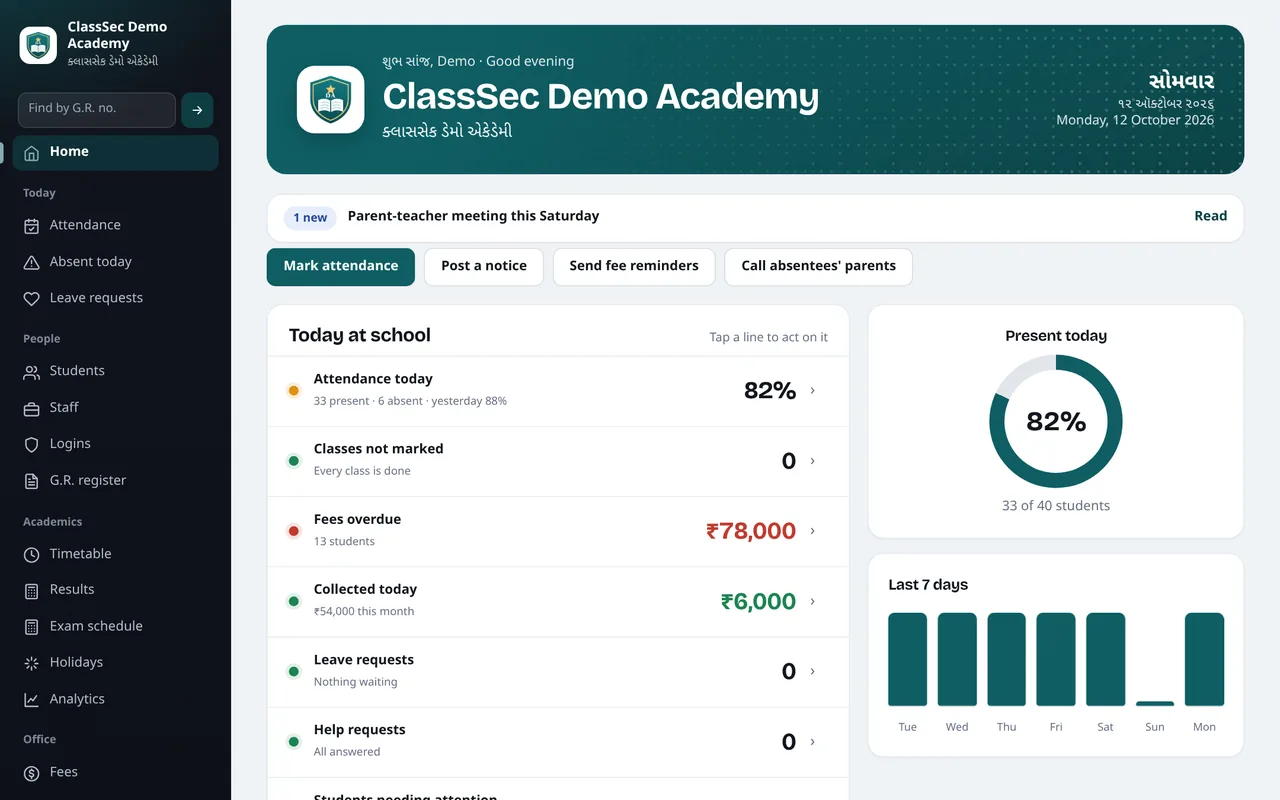Open Exam schedule in sidebar
1280x800 pixels.
(x=116, y=627)
